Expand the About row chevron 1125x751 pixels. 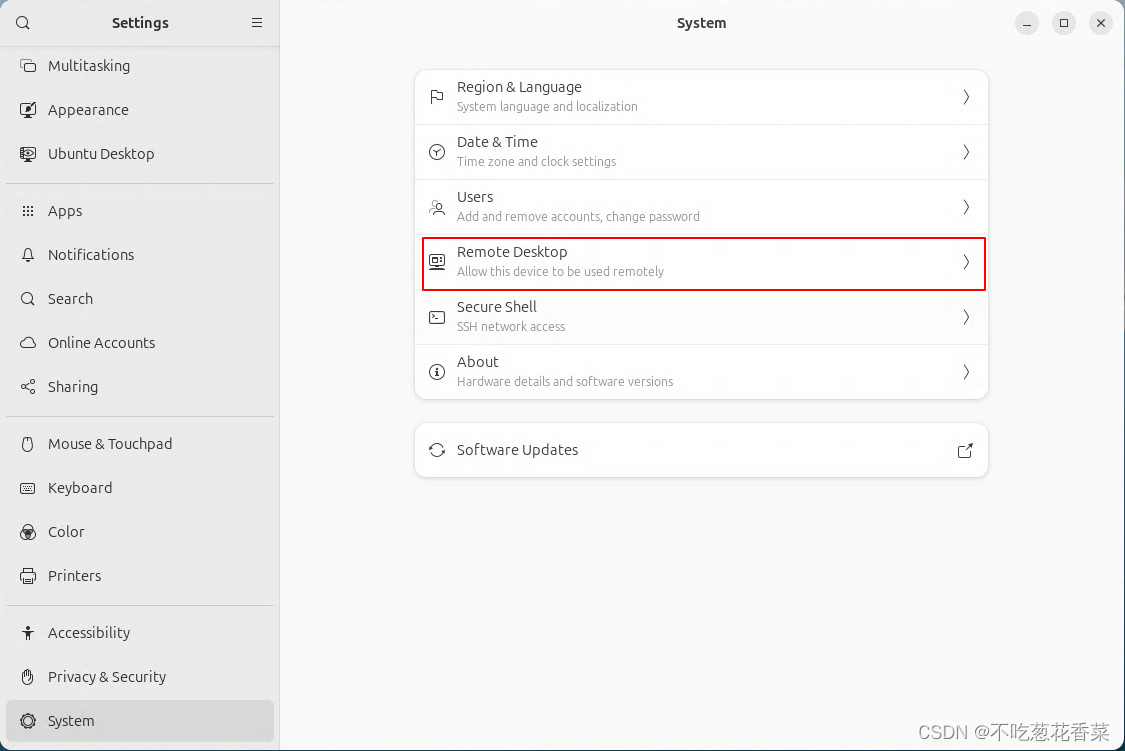point(966,372)
